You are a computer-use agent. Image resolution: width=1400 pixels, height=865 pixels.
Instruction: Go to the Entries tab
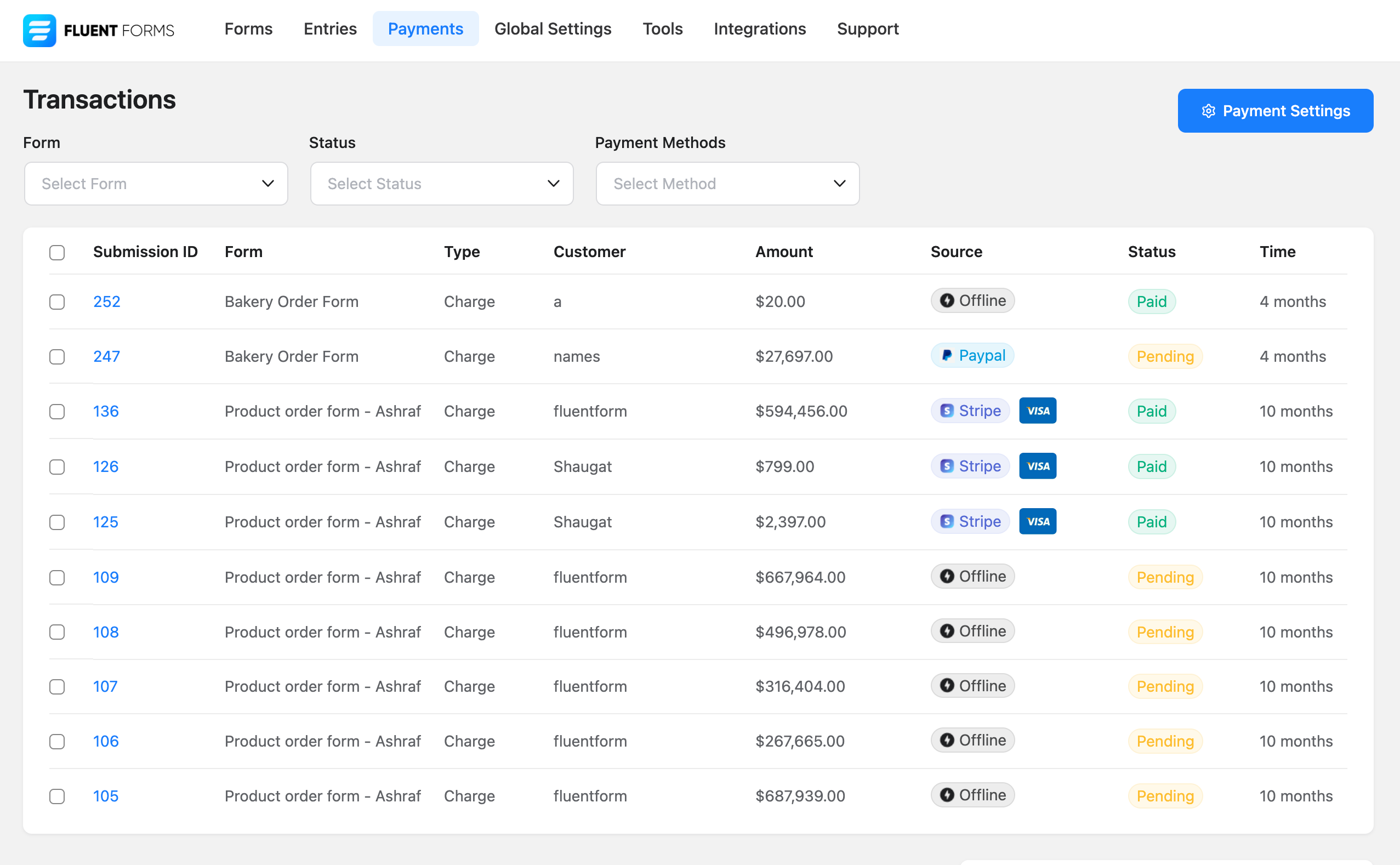coord(329,29)
